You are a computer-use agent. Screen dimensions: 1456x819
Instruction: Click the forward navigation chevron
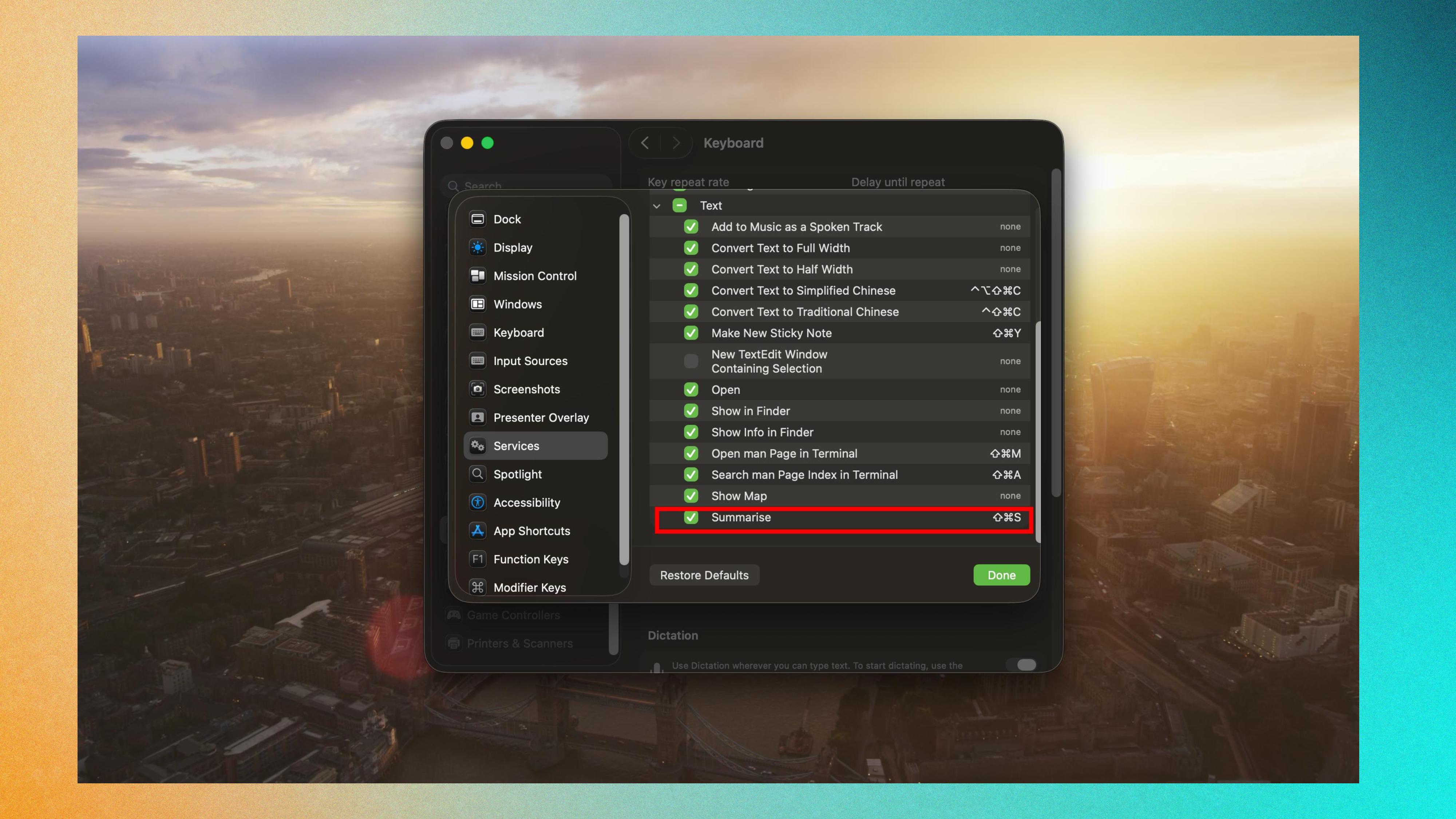tap(677, 142)
